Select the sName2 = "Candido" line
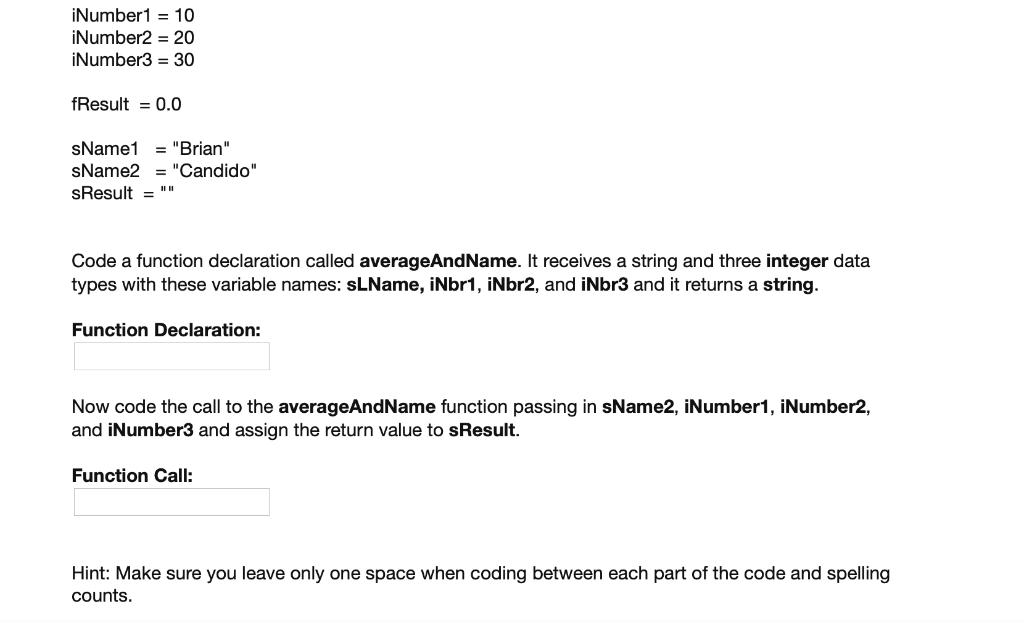Viewport: 1024px width, 622px height. click(x=163, y=170)
